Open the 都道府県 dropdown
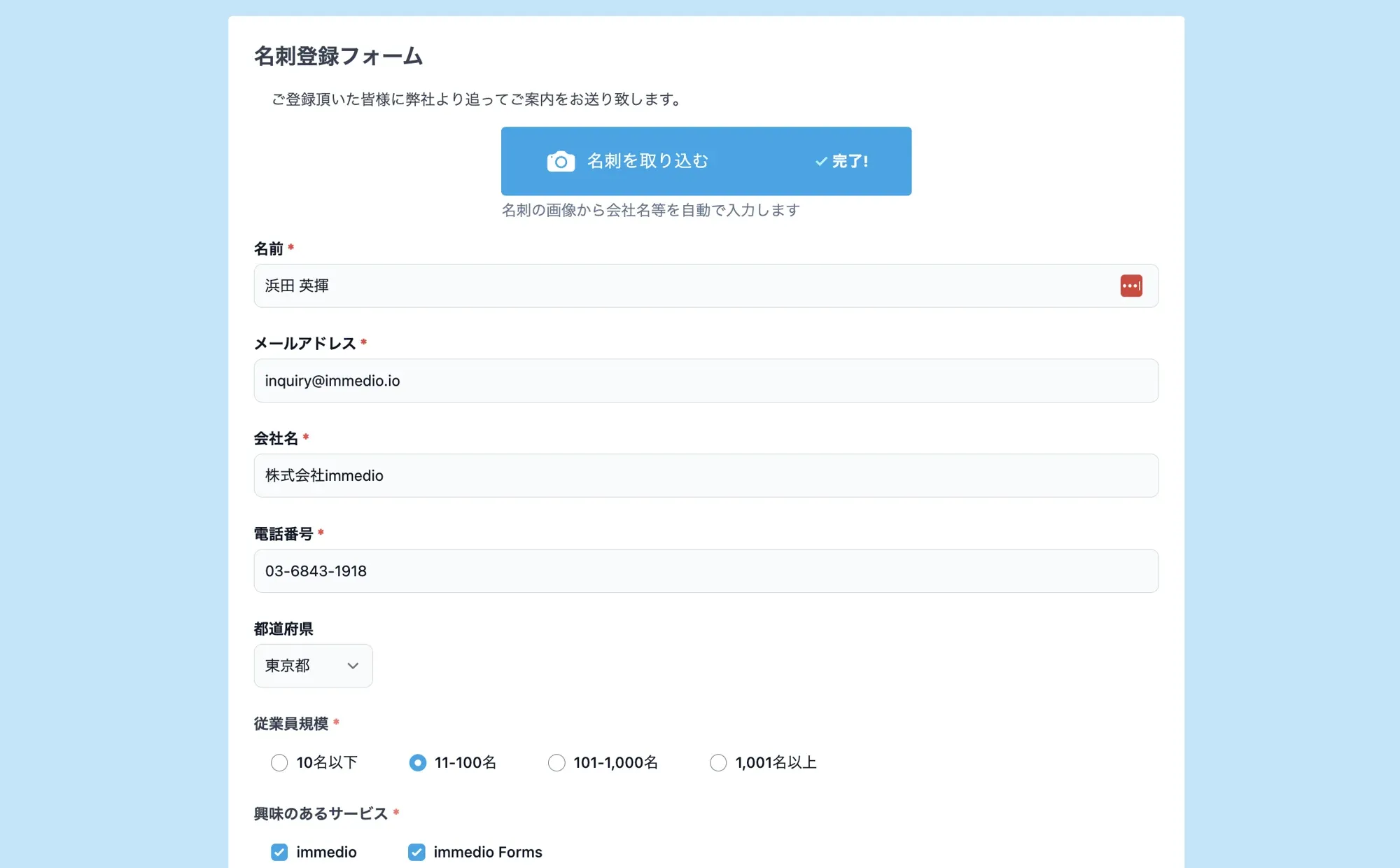1400x868 pixels. 312,666
